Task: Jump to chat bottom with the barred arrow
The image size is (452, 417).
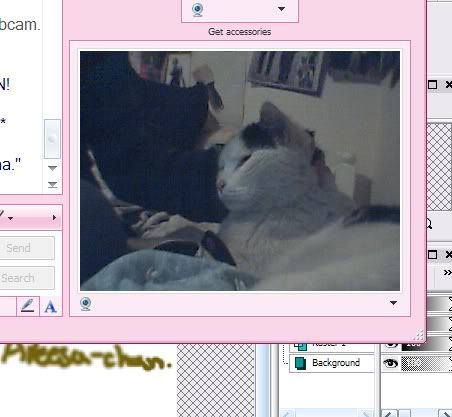Action: coord(52,184)
